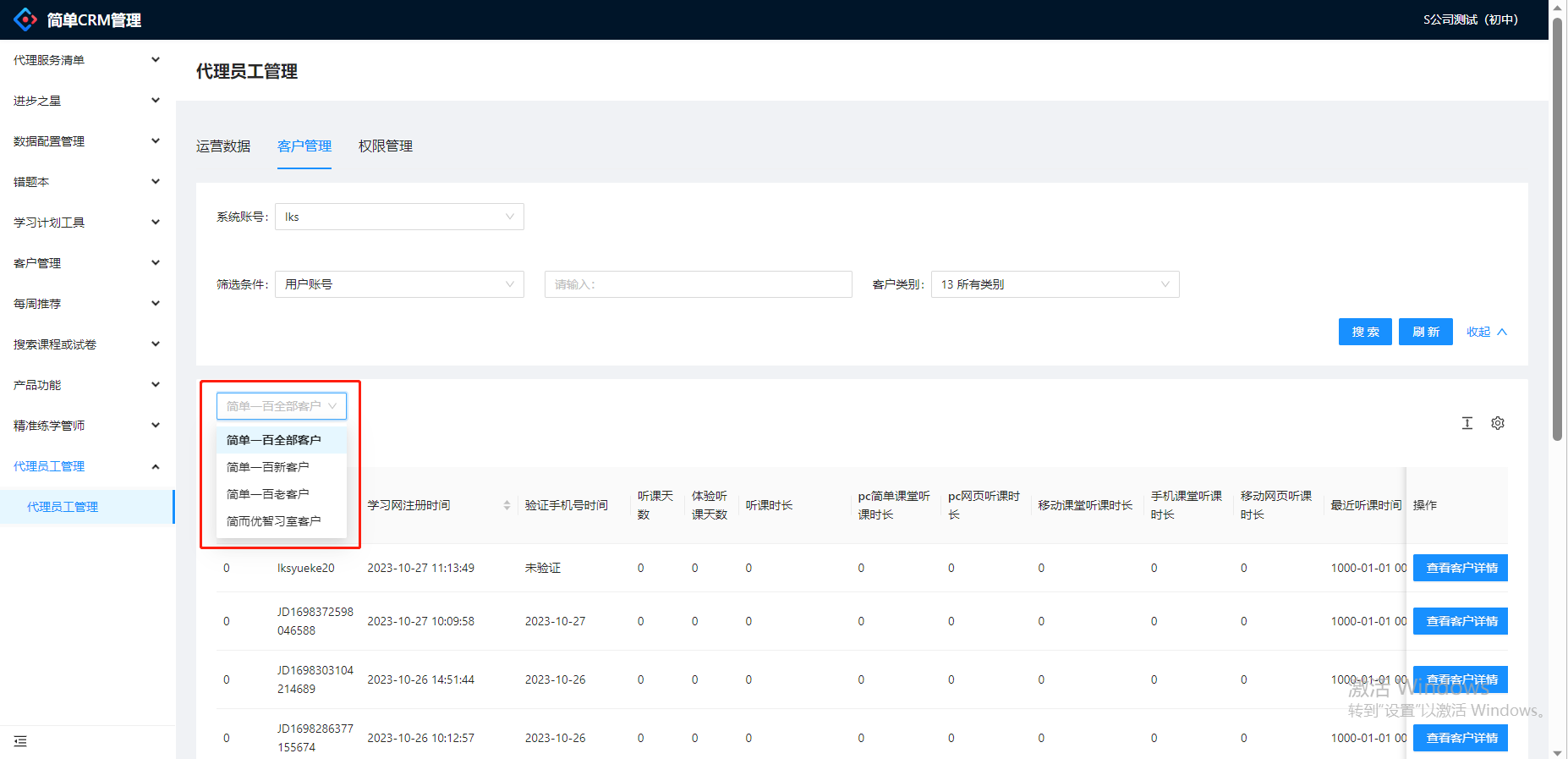Image resolution: width=1568 pixels, height=759 pixels.
Task: Open the 筛选条件 用户账号 dropdown
Action: (399, 284)
